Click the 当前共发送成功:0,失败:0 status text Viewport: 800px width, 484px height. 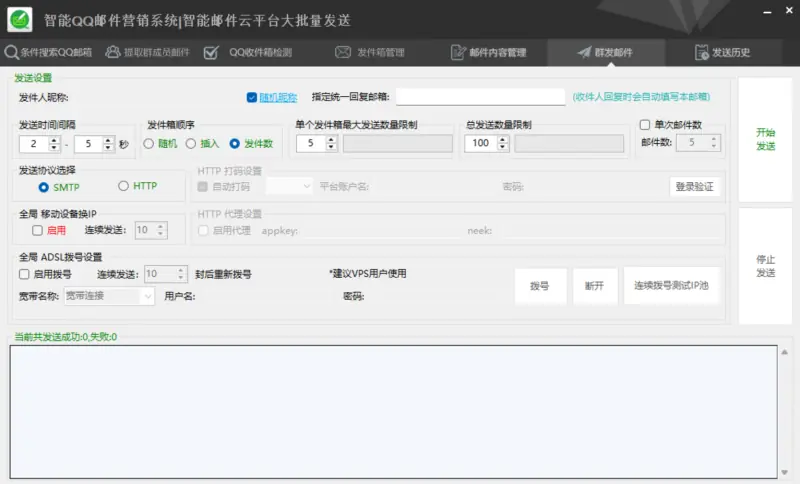click(x=65, y=337)
